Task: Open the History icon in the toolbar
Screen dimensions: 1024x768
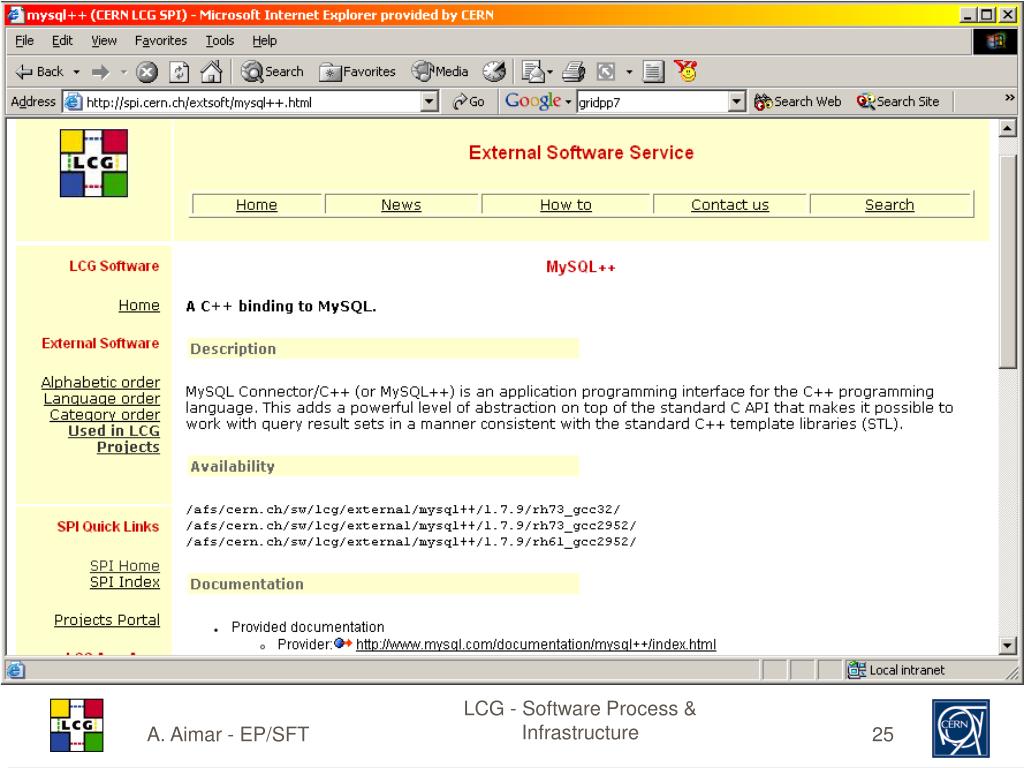Action: [x=494, y=71]
